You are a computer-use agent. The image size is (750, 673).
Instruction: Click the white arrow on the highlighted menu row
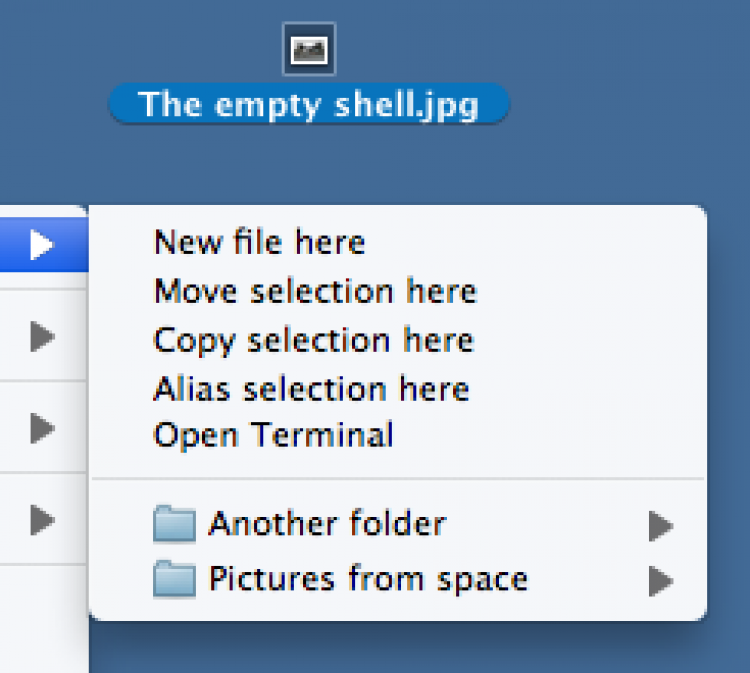click(41, 244)
